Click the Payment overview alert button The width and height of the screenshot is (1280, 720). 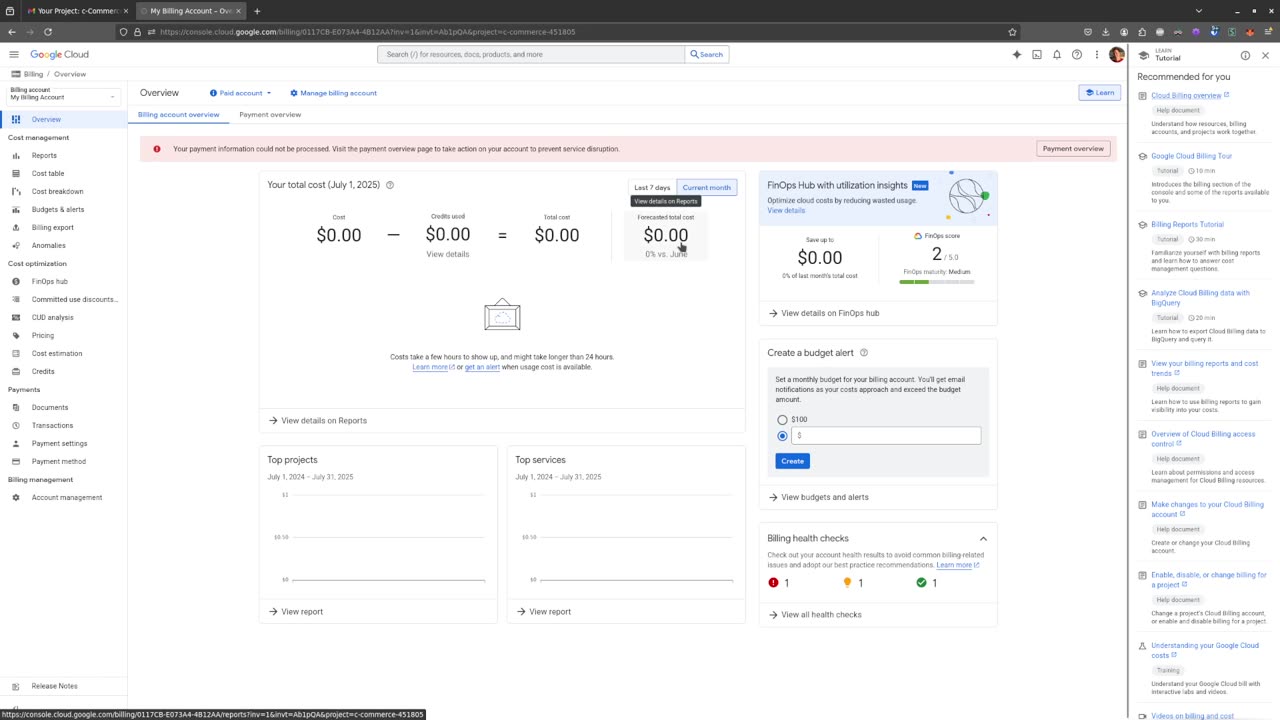pos(1073,149)
